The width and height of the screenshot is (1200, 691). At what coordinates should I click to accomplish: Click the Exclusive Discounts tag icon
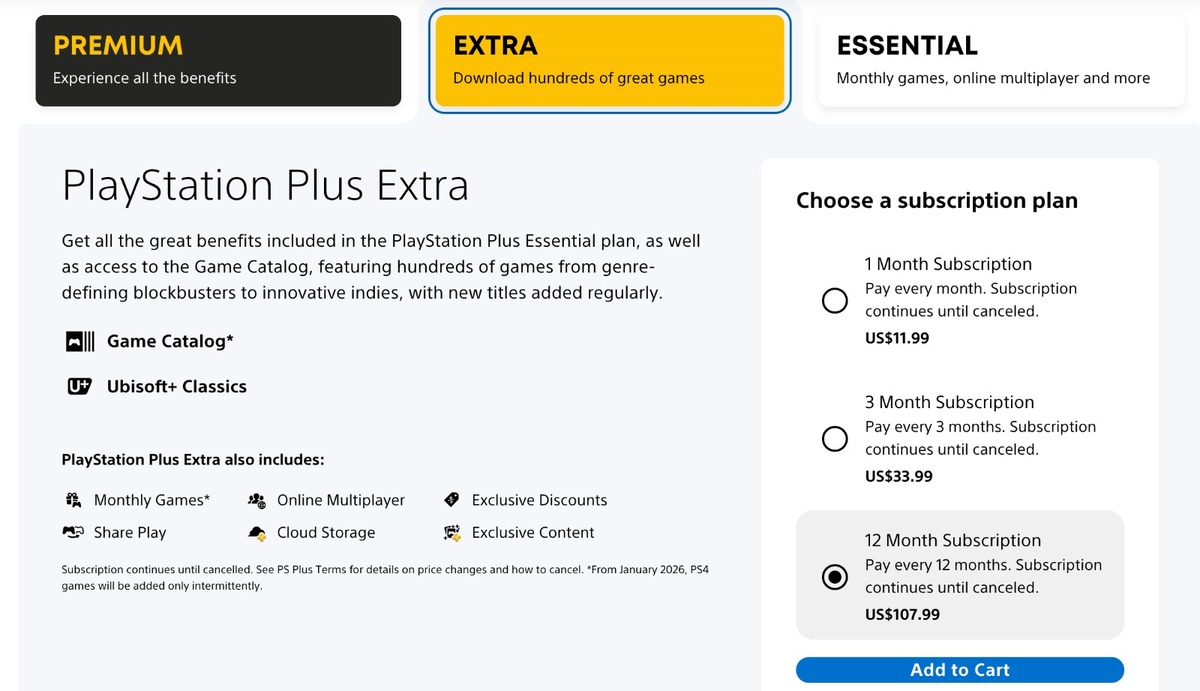tap(452, 500)
